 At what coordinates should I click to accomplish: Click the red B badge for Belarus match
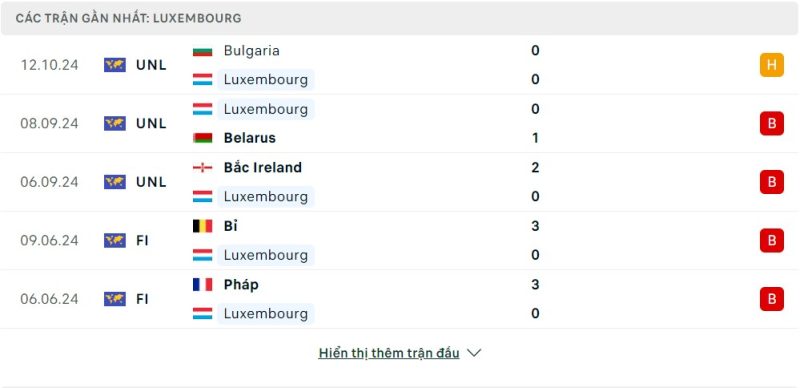[x=771, y=124]
